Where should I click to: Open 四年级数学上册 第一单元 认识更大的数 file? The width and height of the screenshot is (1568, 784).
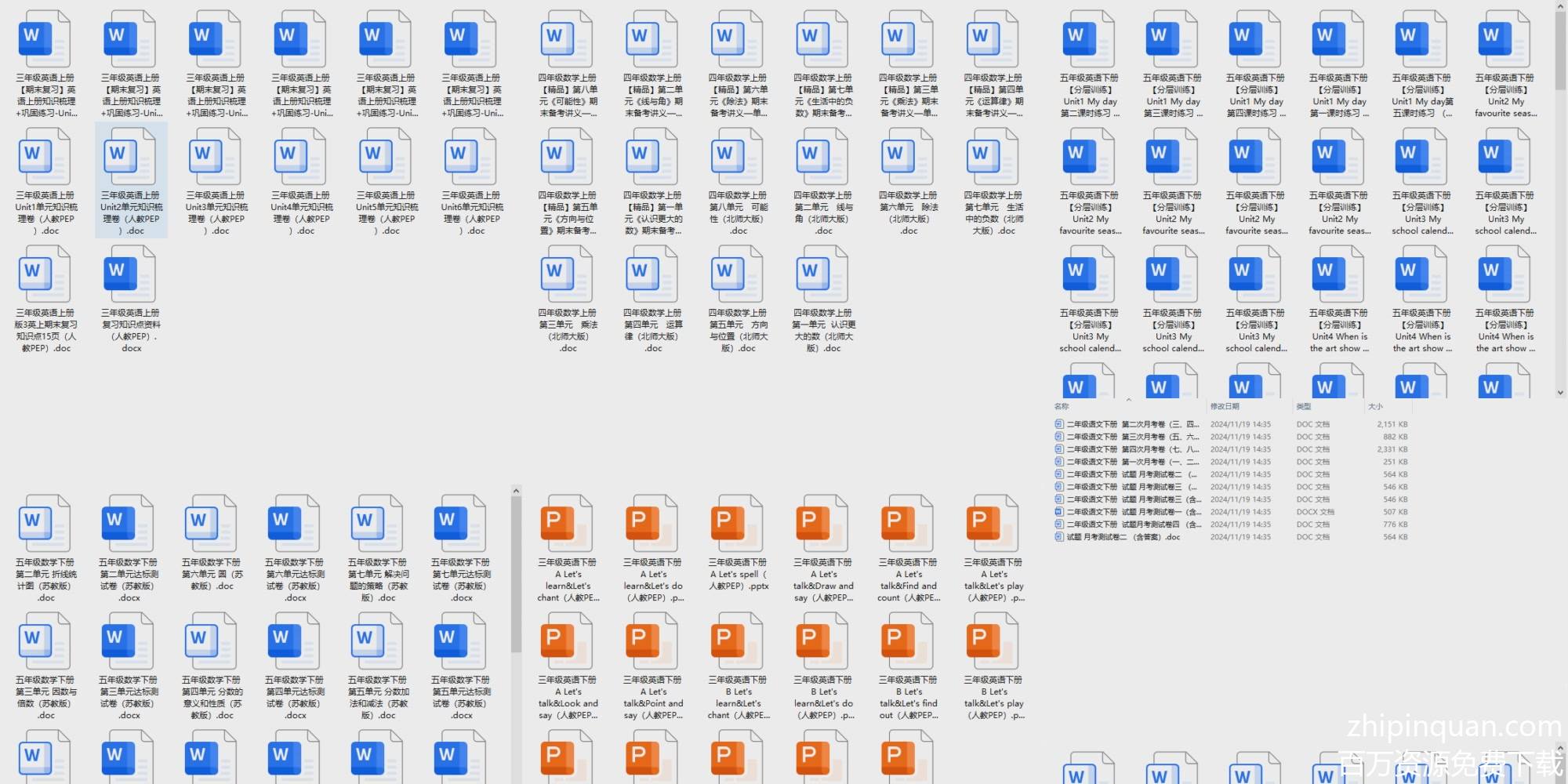[823, 299]
